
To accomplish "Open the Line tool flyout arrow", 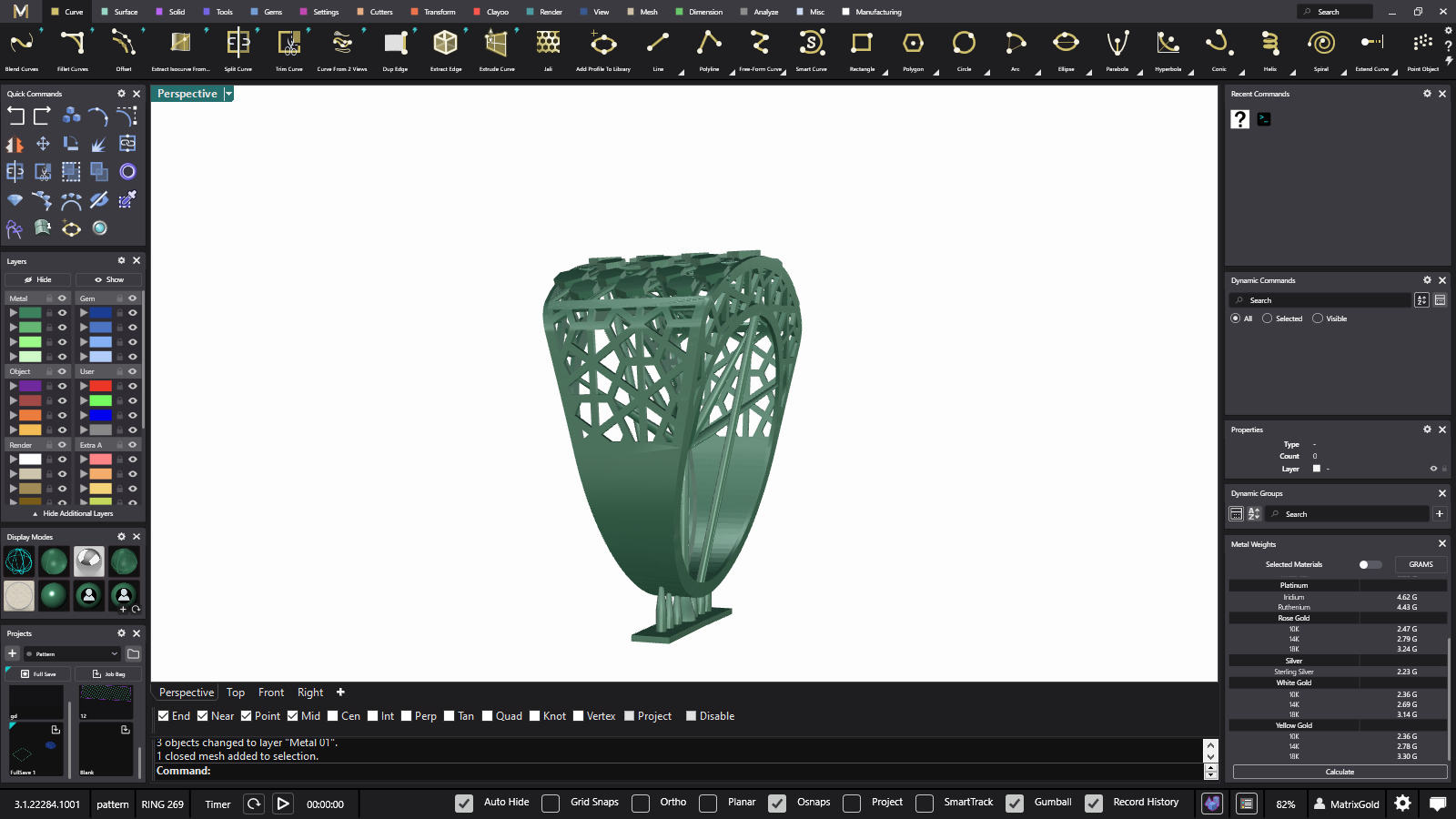I will click(x=681, y=73).
